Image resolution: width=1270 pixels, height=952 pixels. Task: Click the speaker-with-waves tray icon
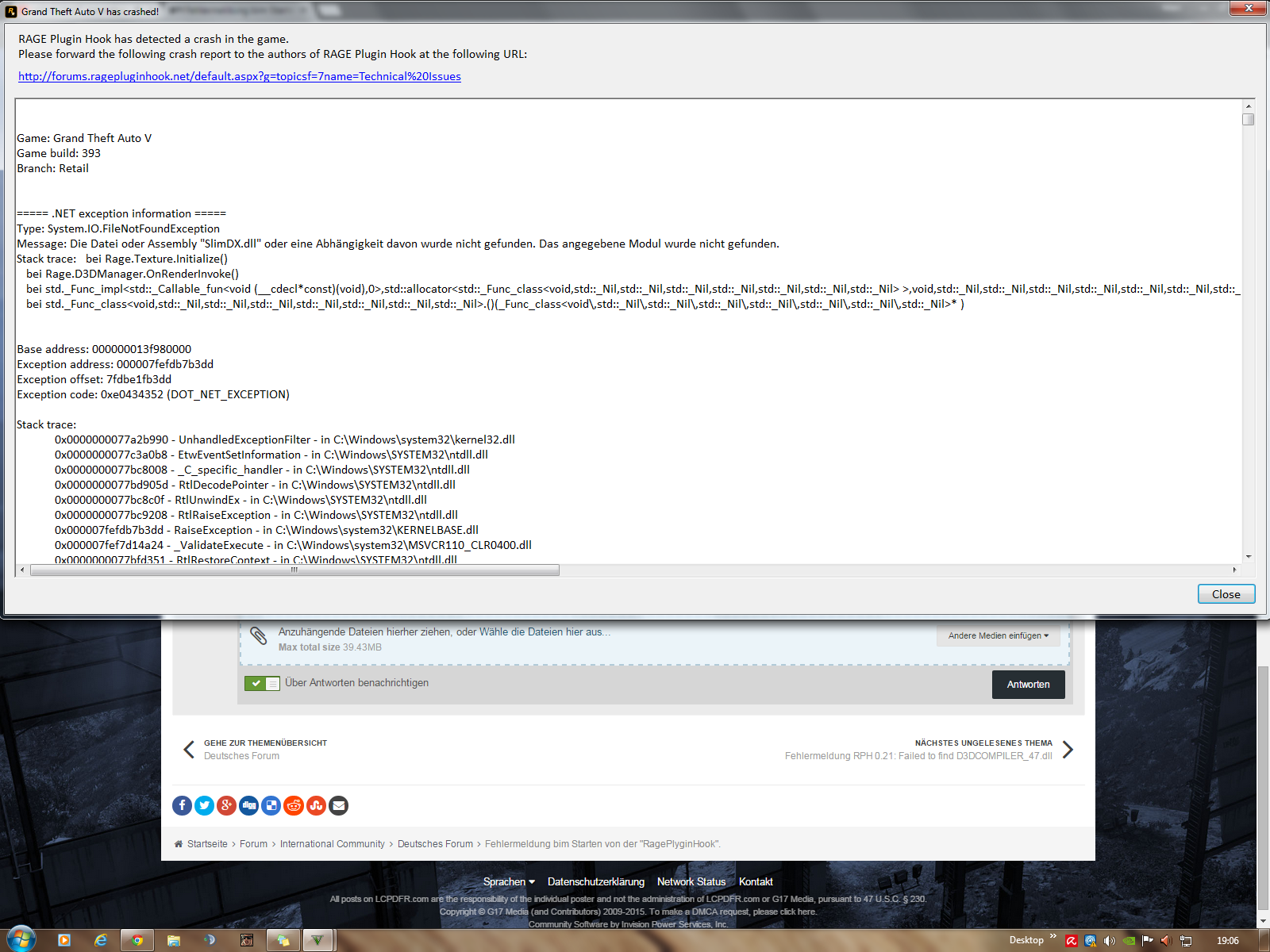(x=1110, y=941)
